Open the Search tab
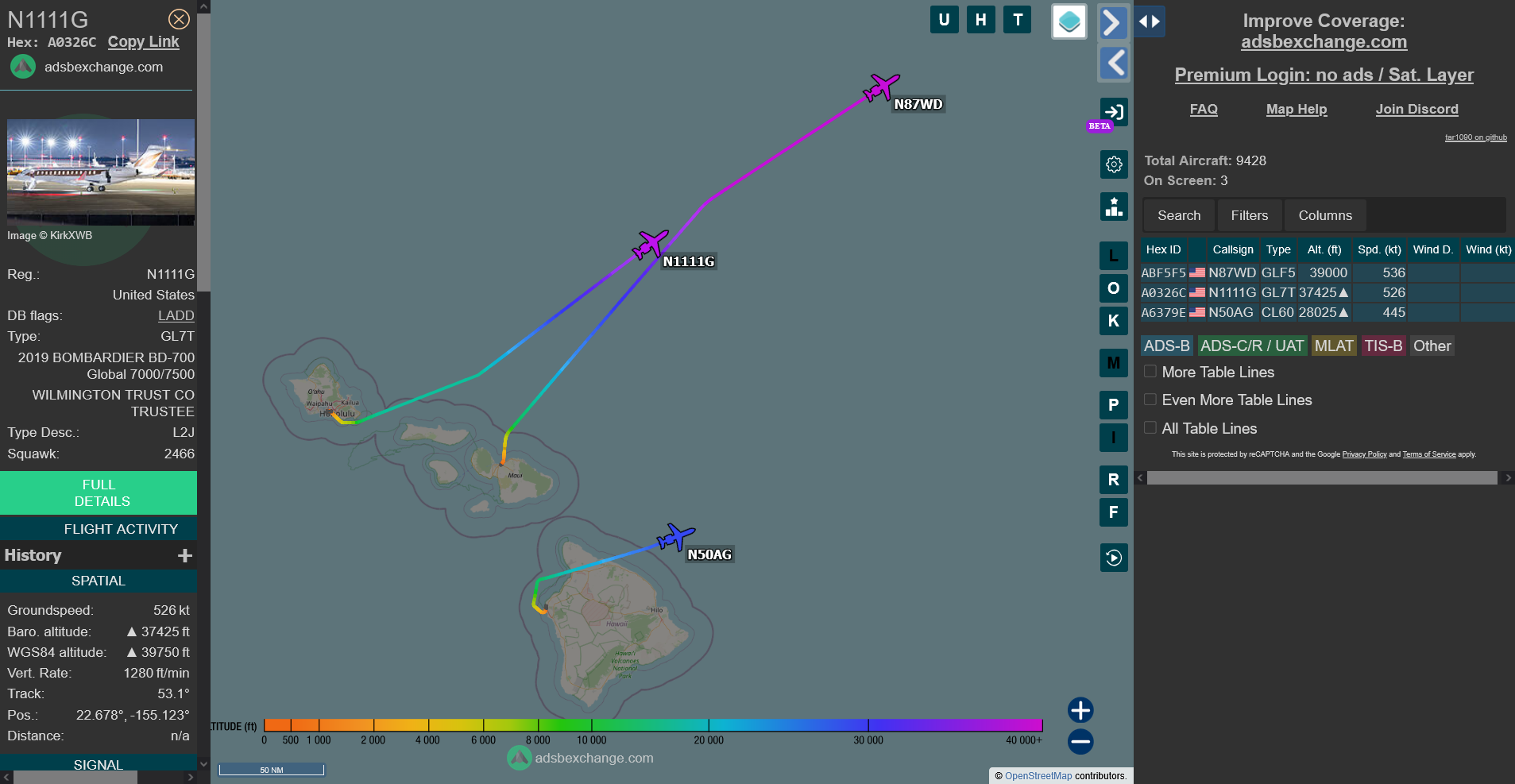Screen dimensions: 1515x784 tap(1179, 215)
